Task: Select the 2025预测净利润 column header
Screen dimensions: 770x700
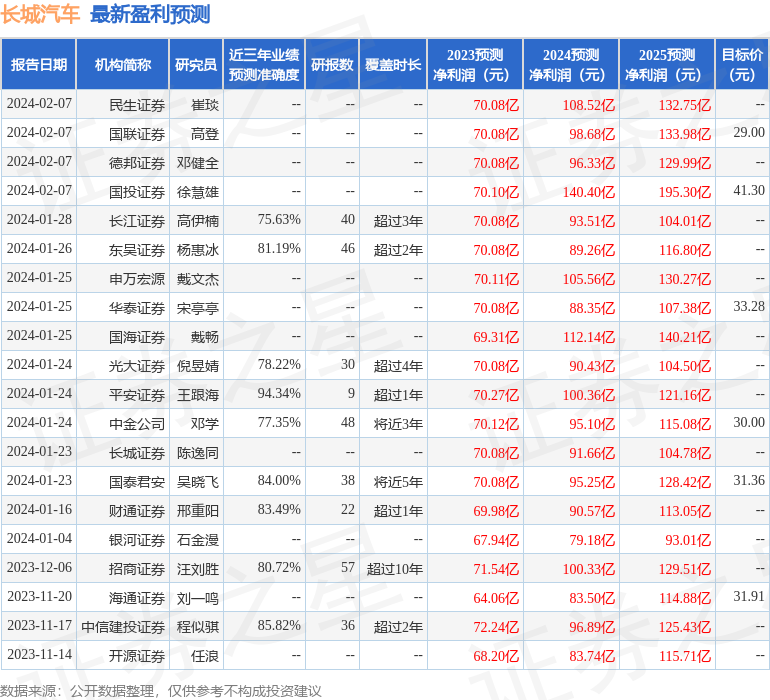Action: (667, 65)
